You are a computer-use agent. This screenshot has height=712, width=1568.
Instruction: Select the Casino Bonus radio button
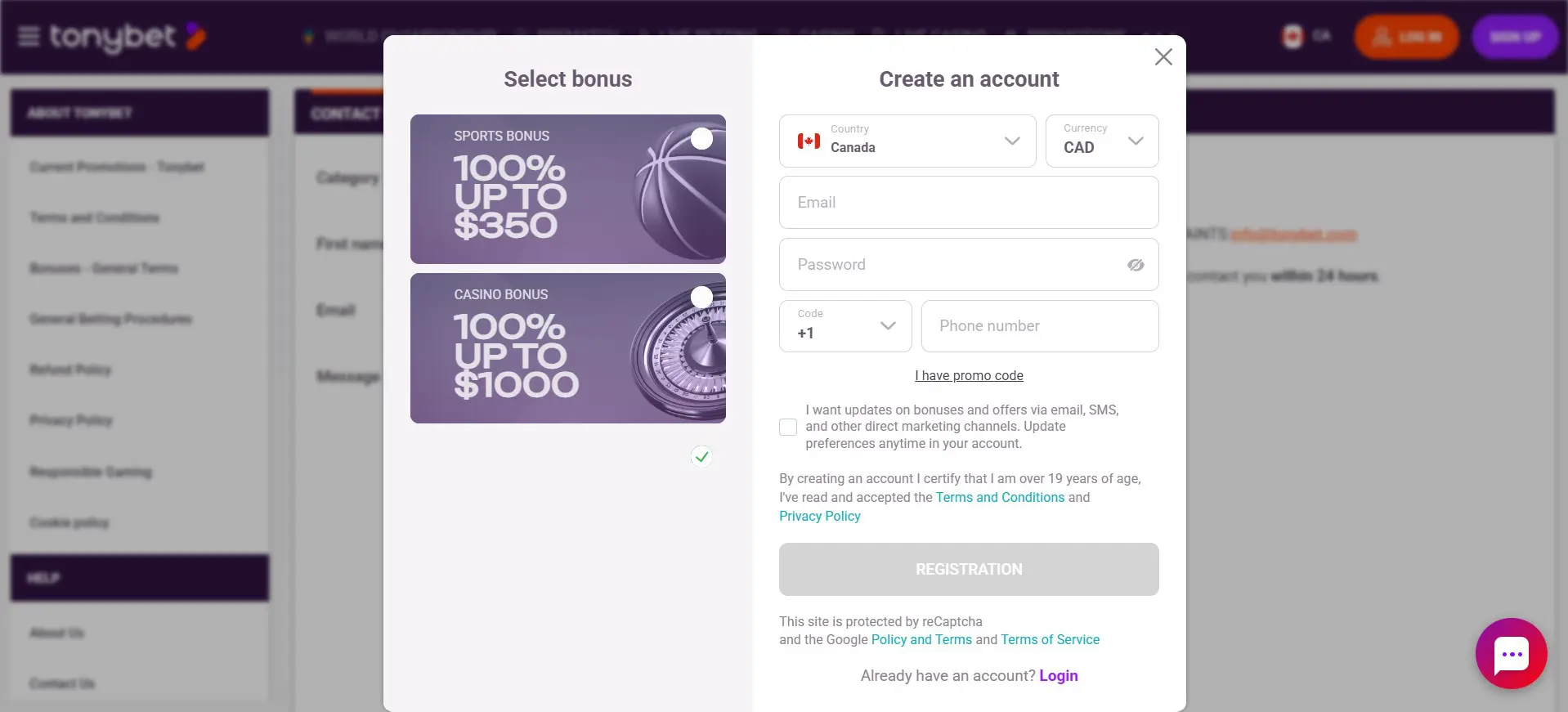coord(701,297)
